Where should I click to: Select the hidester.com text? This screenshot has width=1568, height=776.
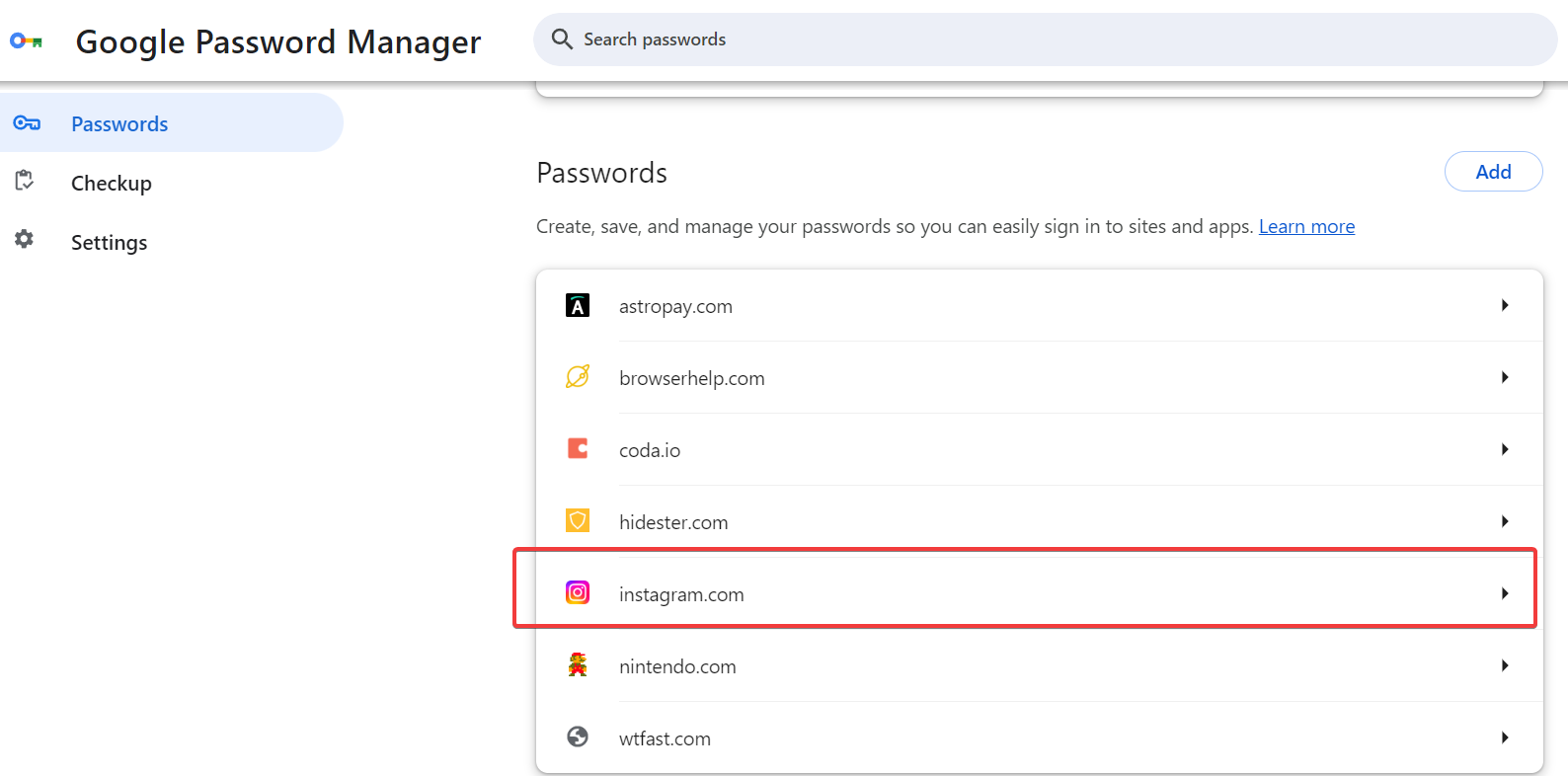[673, 522]
